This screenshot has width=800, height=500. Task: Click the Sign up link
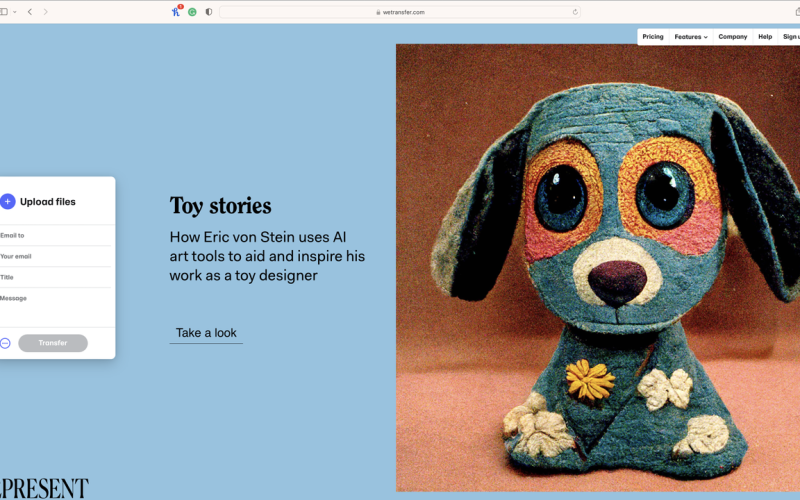(791, 37)
